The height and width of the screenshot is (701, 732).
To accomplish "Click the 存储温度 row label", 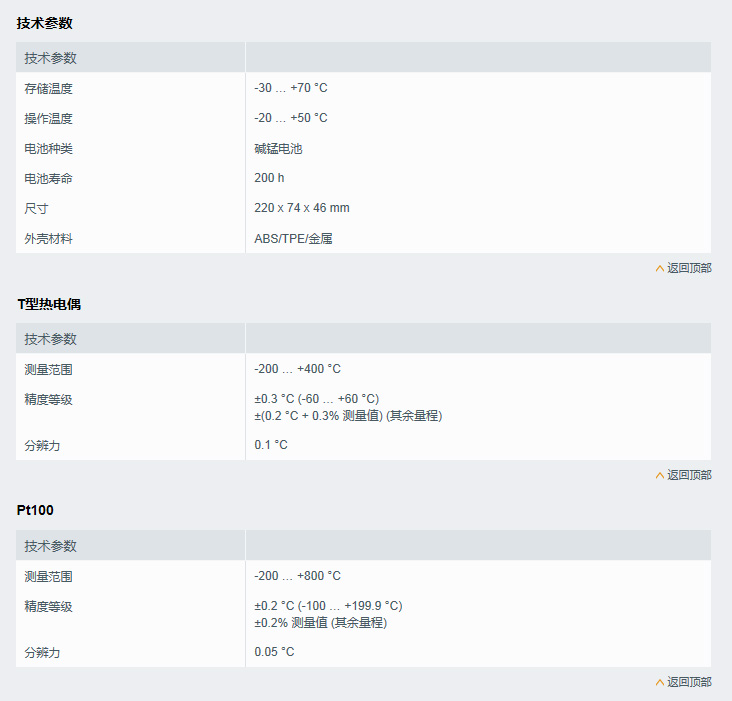I will pos(49,88).
